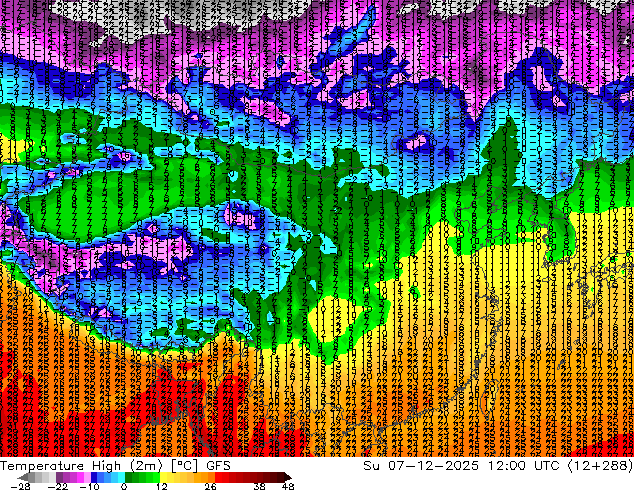
Task: Click the "Temperature High (2m) [°C] GFS" title
Action: (115, 466)
